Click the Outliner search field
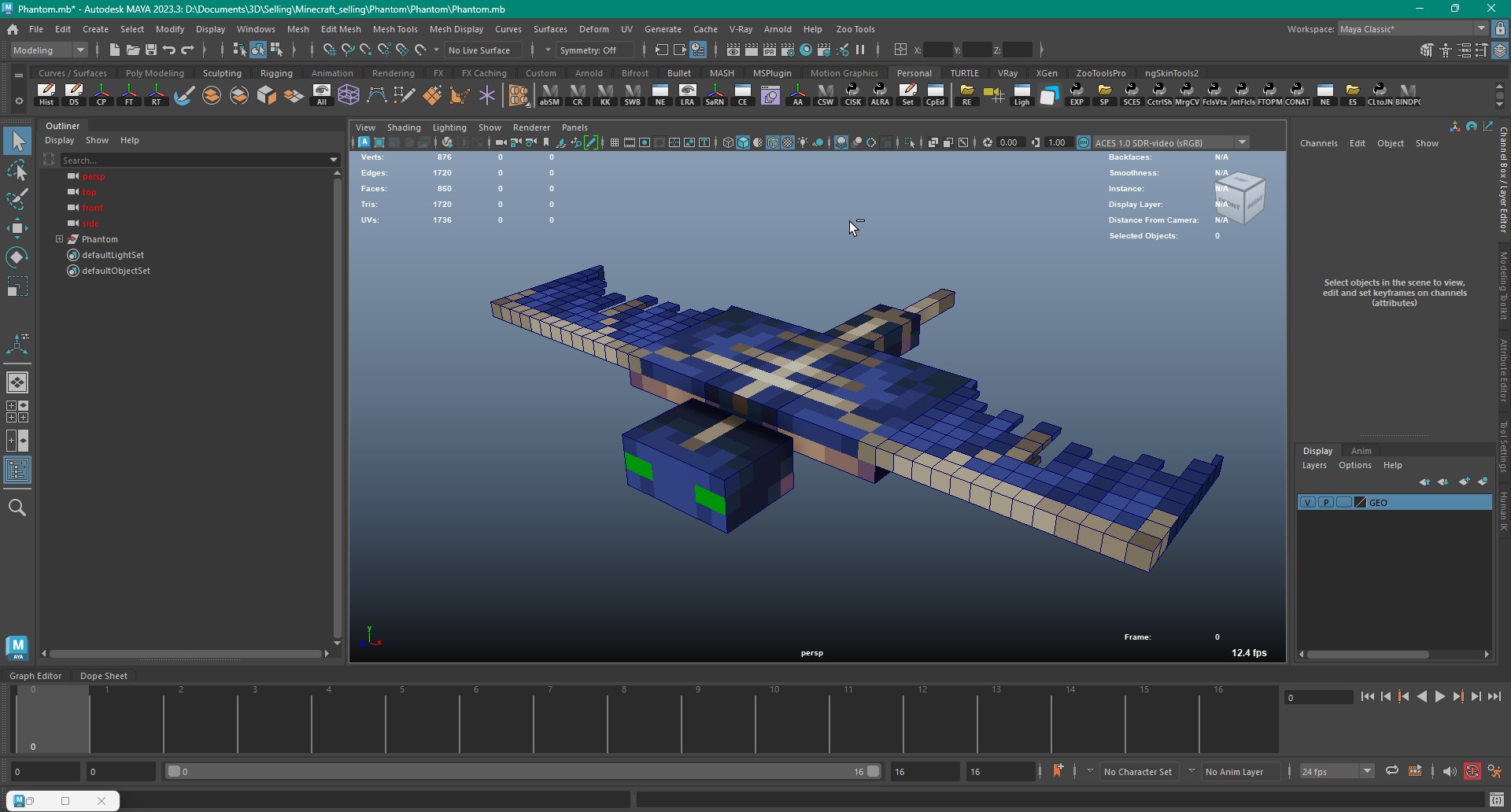The image size is (1511, 812). (193, 160)
